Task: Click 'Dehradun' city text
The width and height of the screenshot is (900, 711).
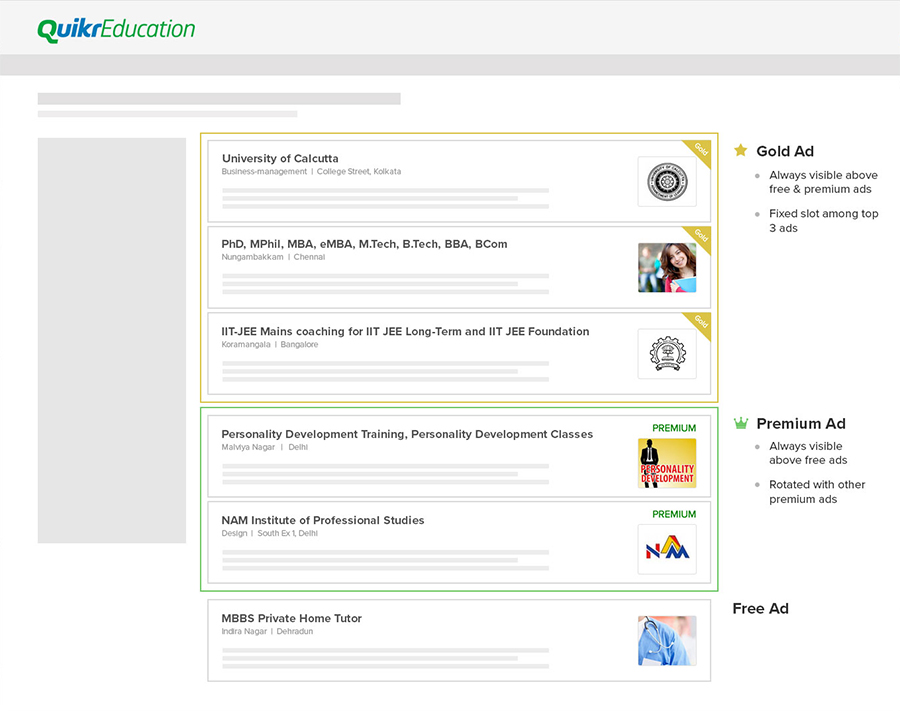Action: [x=295, y=631]
